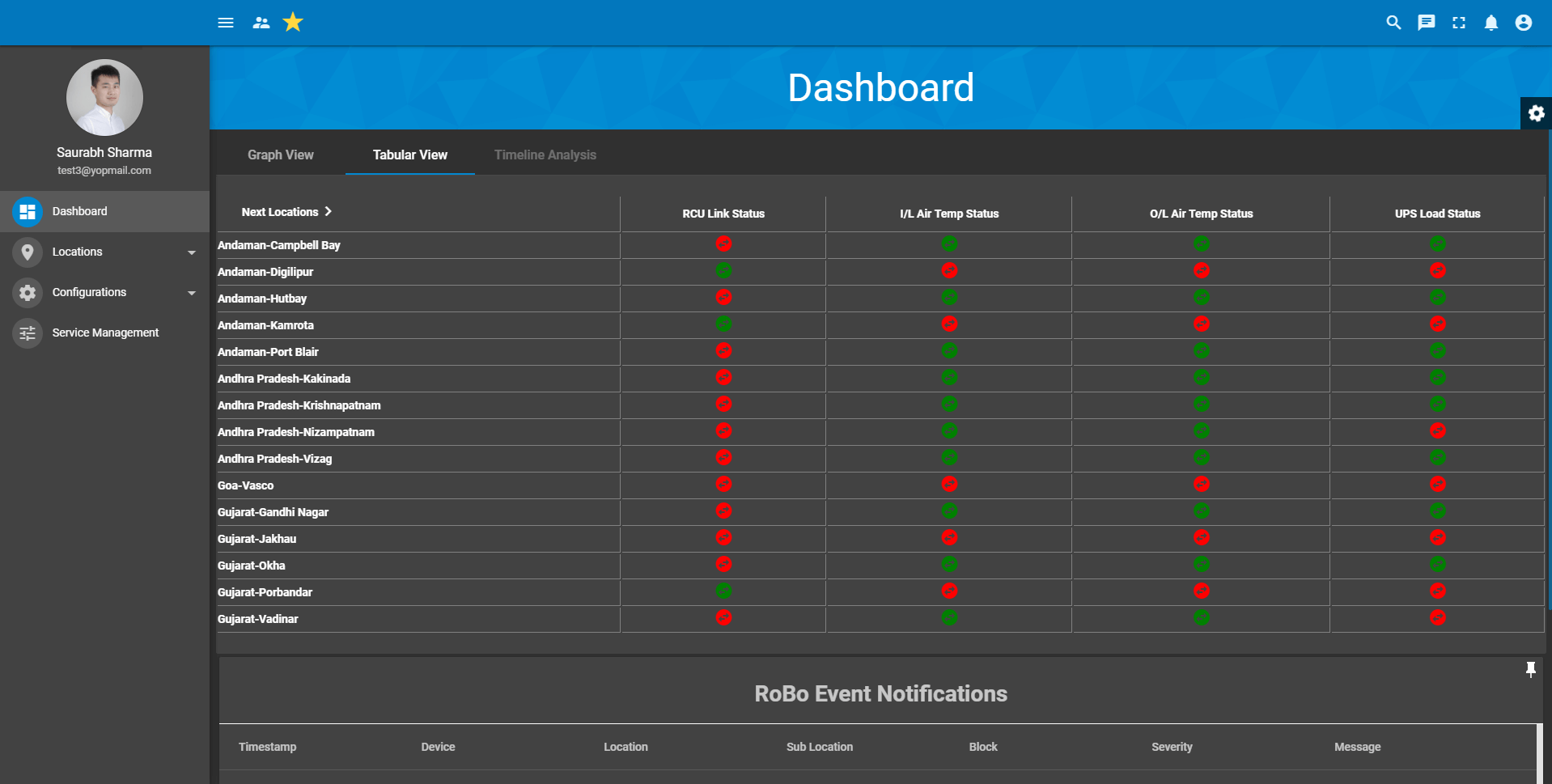Toggle fullscreen mode icon

point(1458,23)
